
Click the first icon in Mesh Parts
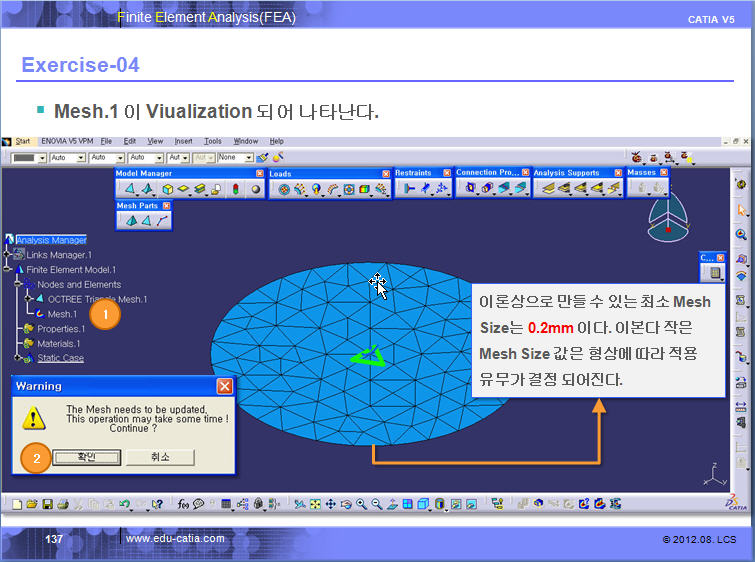coord(129,220)
